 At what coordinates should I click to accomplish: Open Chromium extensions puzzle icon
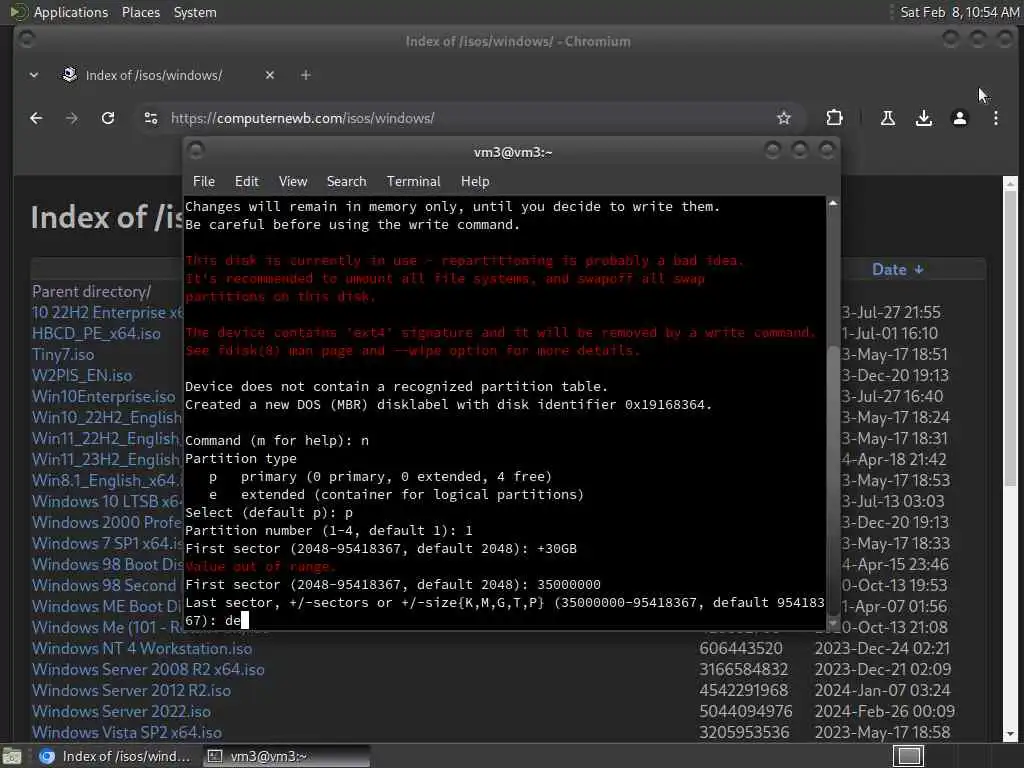pyautogui.click(x=834, y=118)
